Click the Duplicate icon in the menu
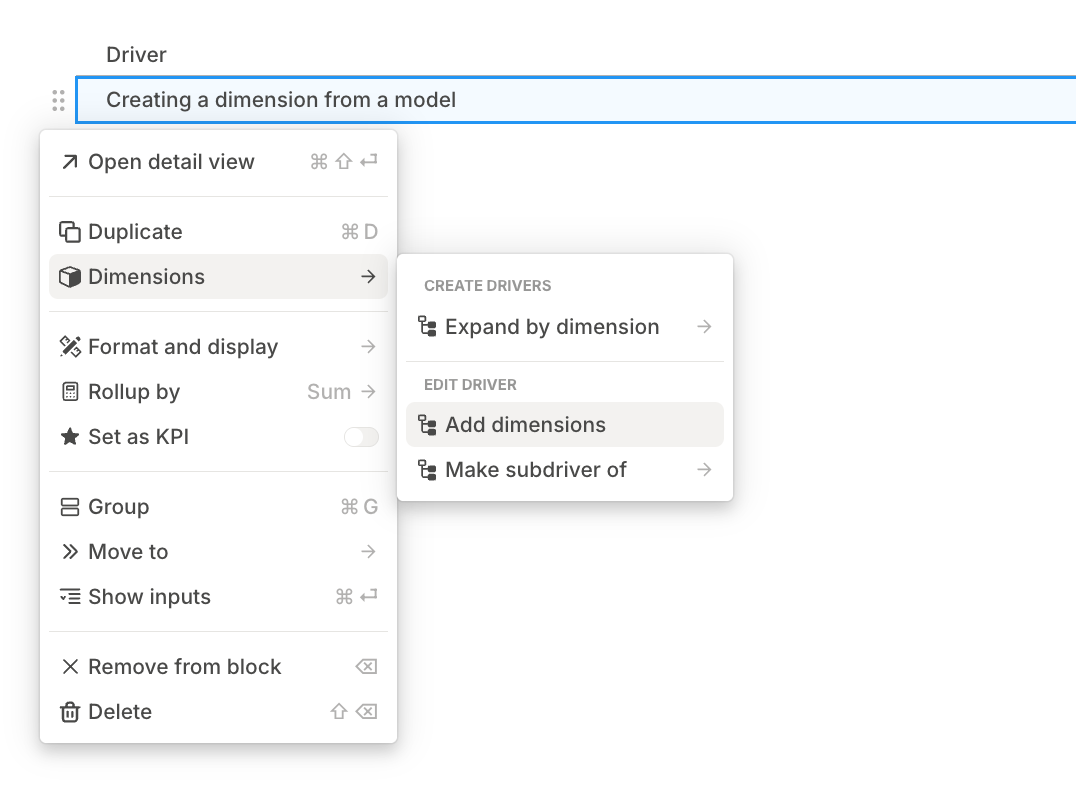1076x786 pixels. (69, 231)
